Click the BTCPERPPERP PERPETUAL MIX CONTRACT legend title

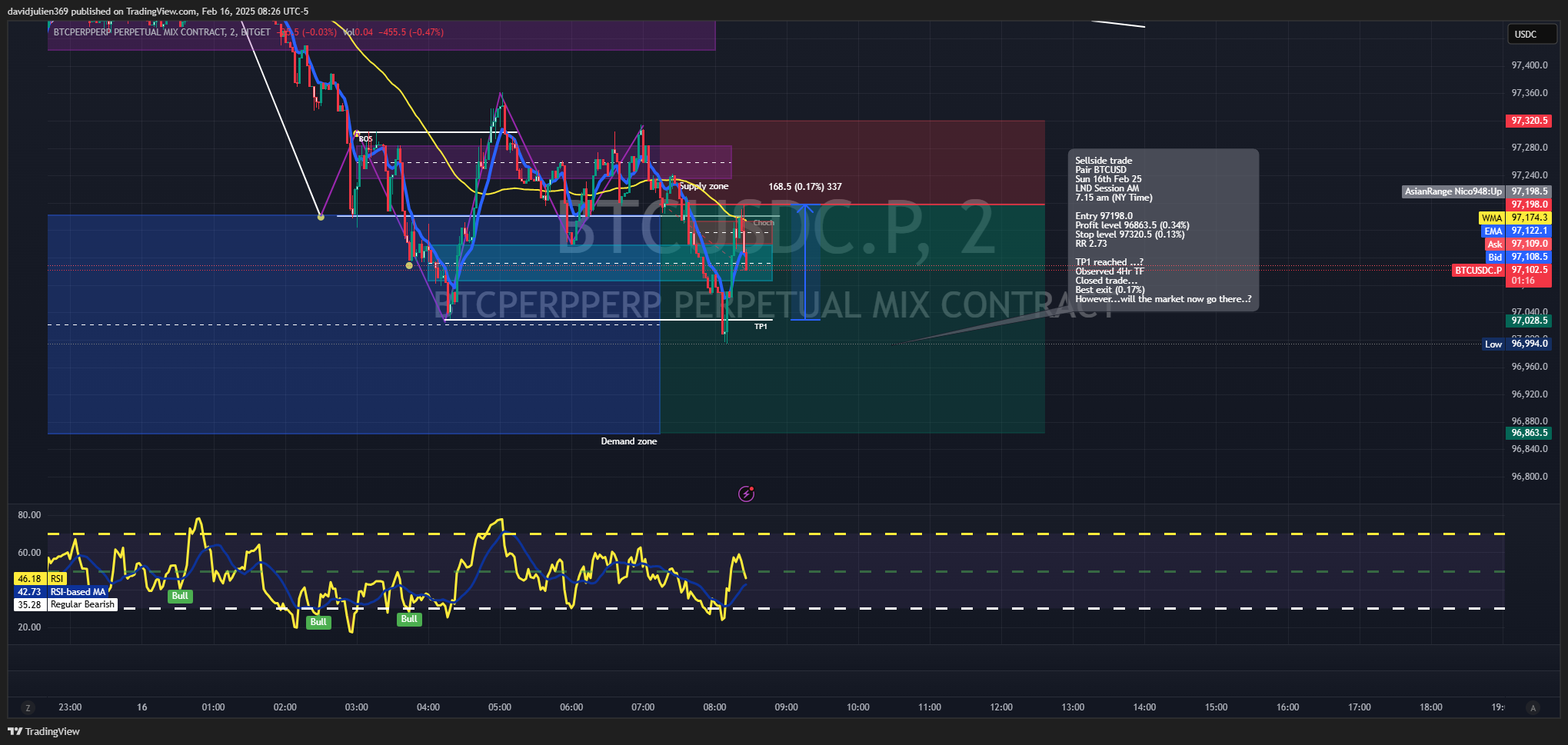pos(162,32)
